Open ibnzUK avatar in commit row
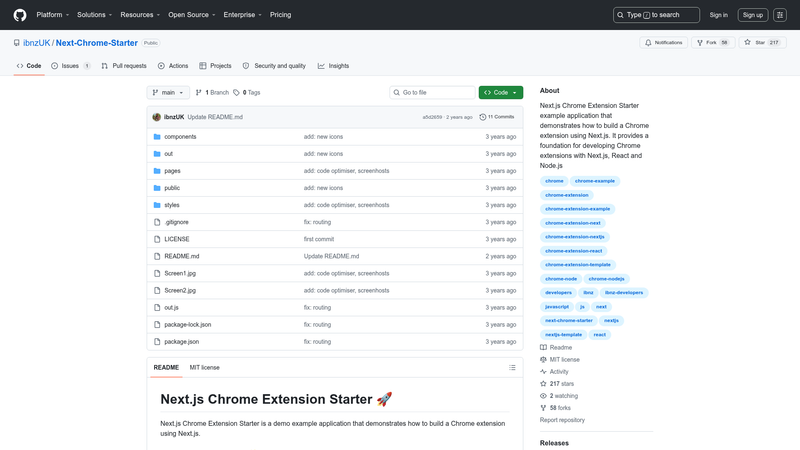The width and height of the screenshot is (800, 450). pos(157,117)
